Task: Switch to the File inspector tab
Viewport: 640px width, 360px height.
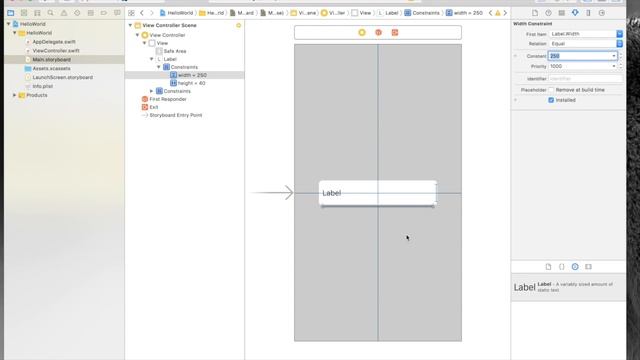Action: click(535, 13)
